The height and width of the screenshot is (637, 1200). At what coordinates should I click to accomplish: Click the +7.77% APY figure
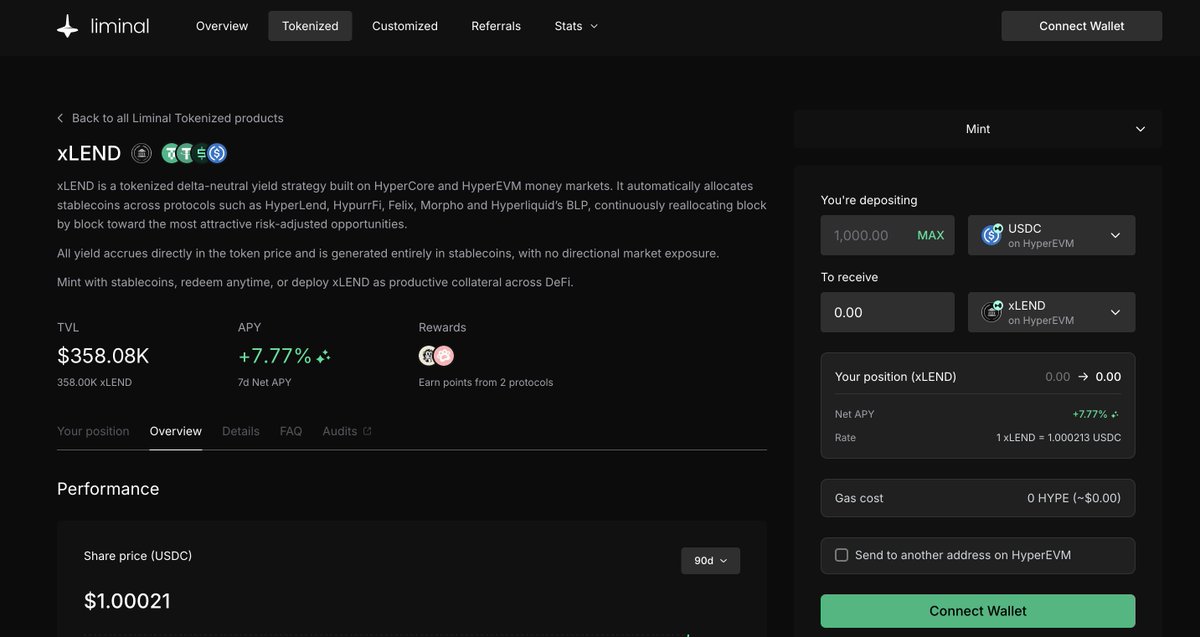pyautogui.click(x=275, y=356)
